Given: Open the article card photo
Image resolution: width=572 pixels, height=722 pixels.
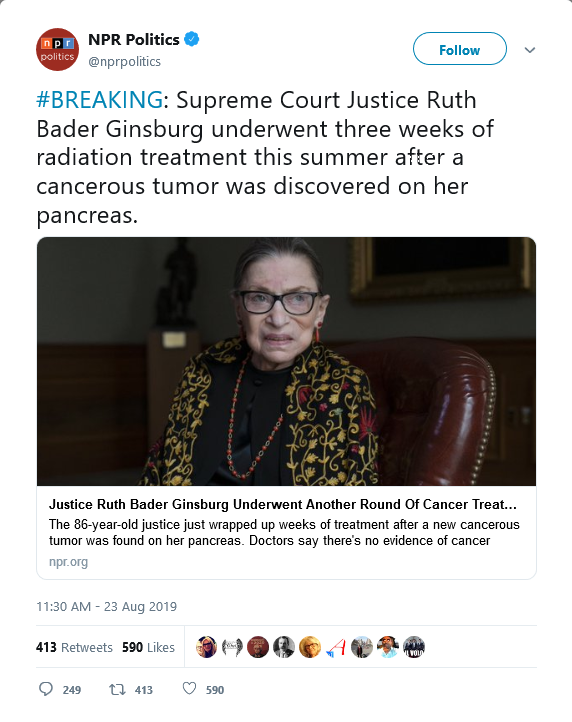Looking at the screenshot, I should (286, 361).
